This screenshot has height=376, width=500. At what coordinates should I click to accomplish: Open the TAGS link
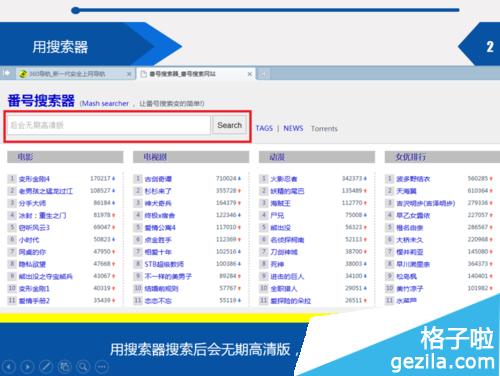[x=264, y=128]
